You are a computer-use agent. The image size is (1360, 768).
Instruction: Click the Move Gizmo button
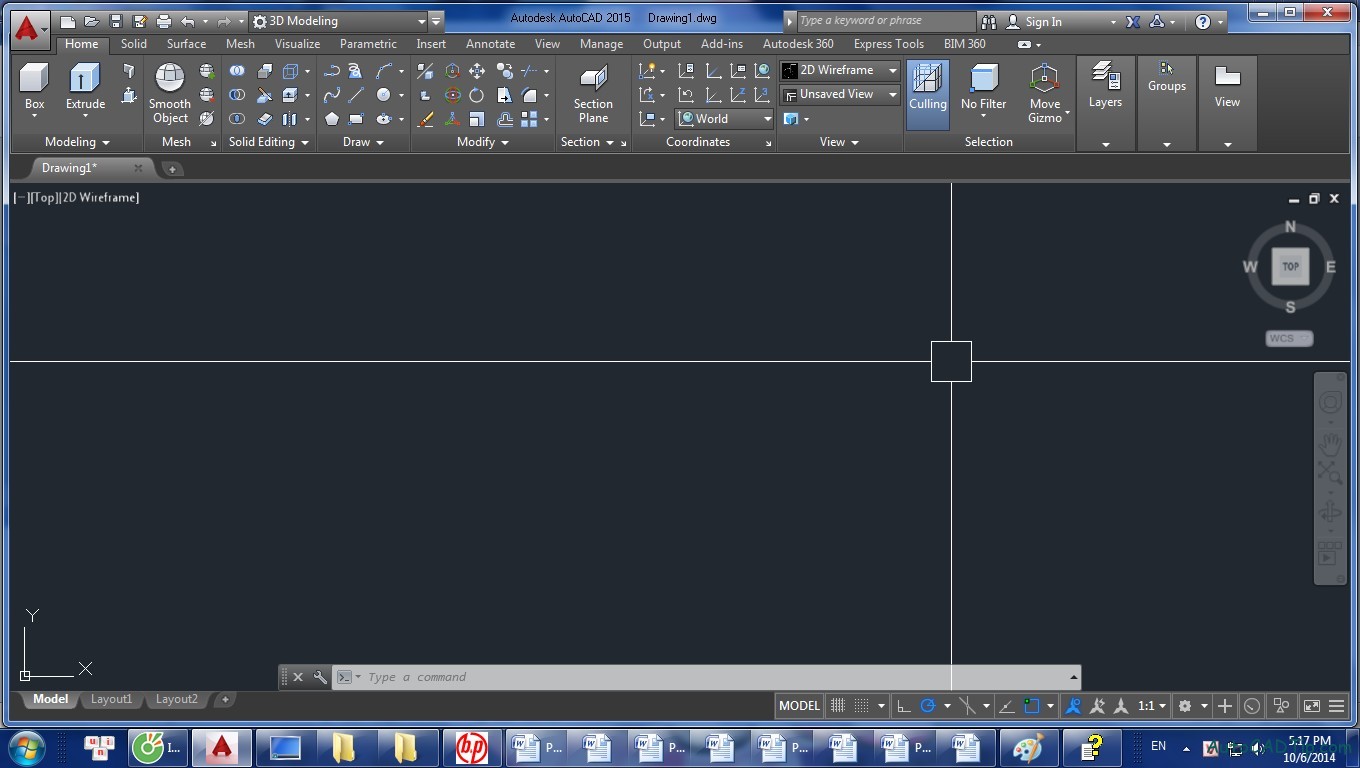click(x=1045, y=93)
